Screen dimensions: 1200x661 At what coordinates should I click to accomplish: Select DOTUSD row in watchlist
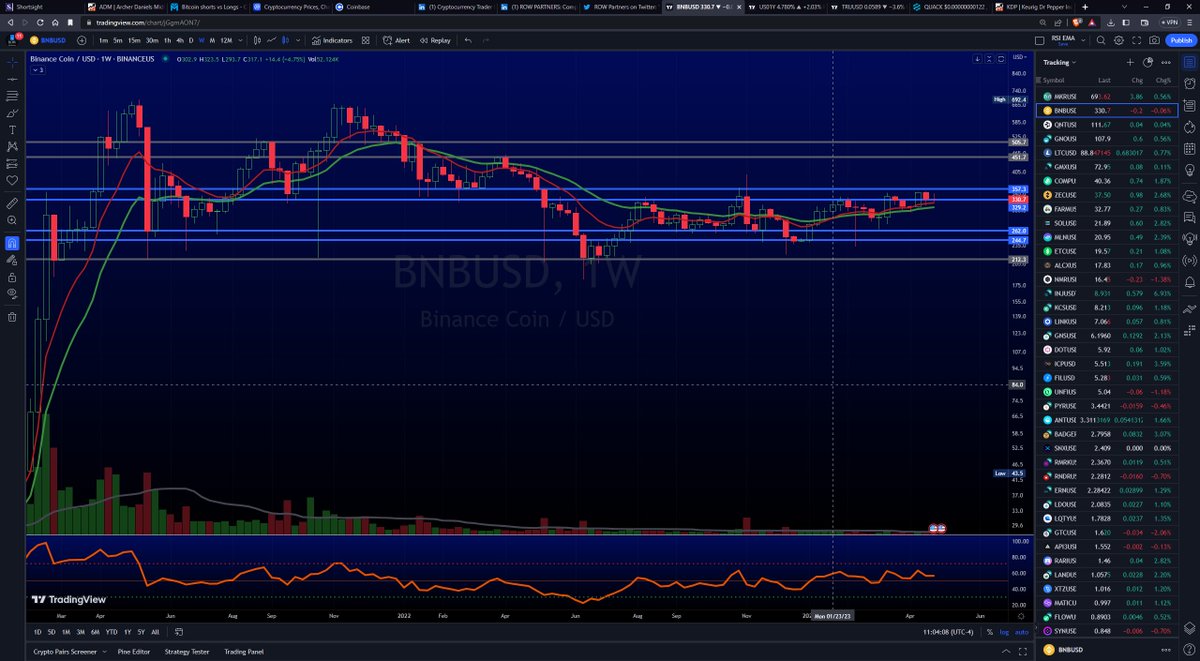1108,351
